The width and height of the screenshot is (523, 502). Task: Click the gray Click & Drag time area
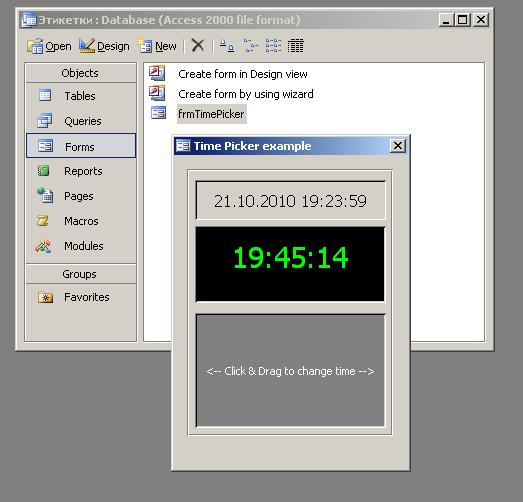pyautogui.click(x=290, y=371)
